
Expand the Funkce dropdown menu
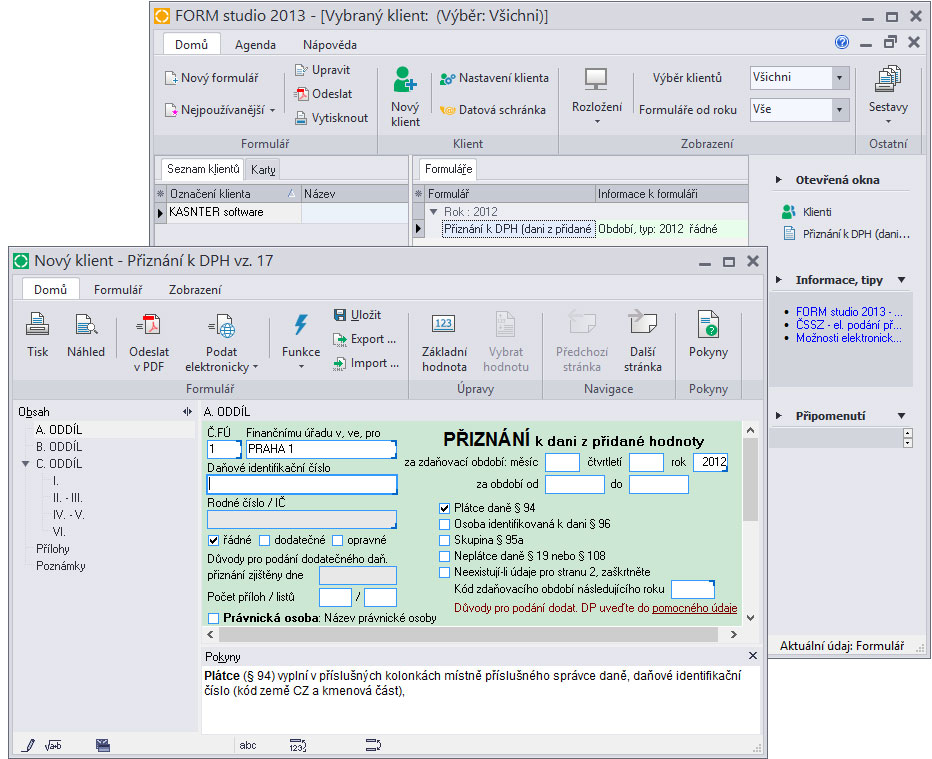[300, 340]
